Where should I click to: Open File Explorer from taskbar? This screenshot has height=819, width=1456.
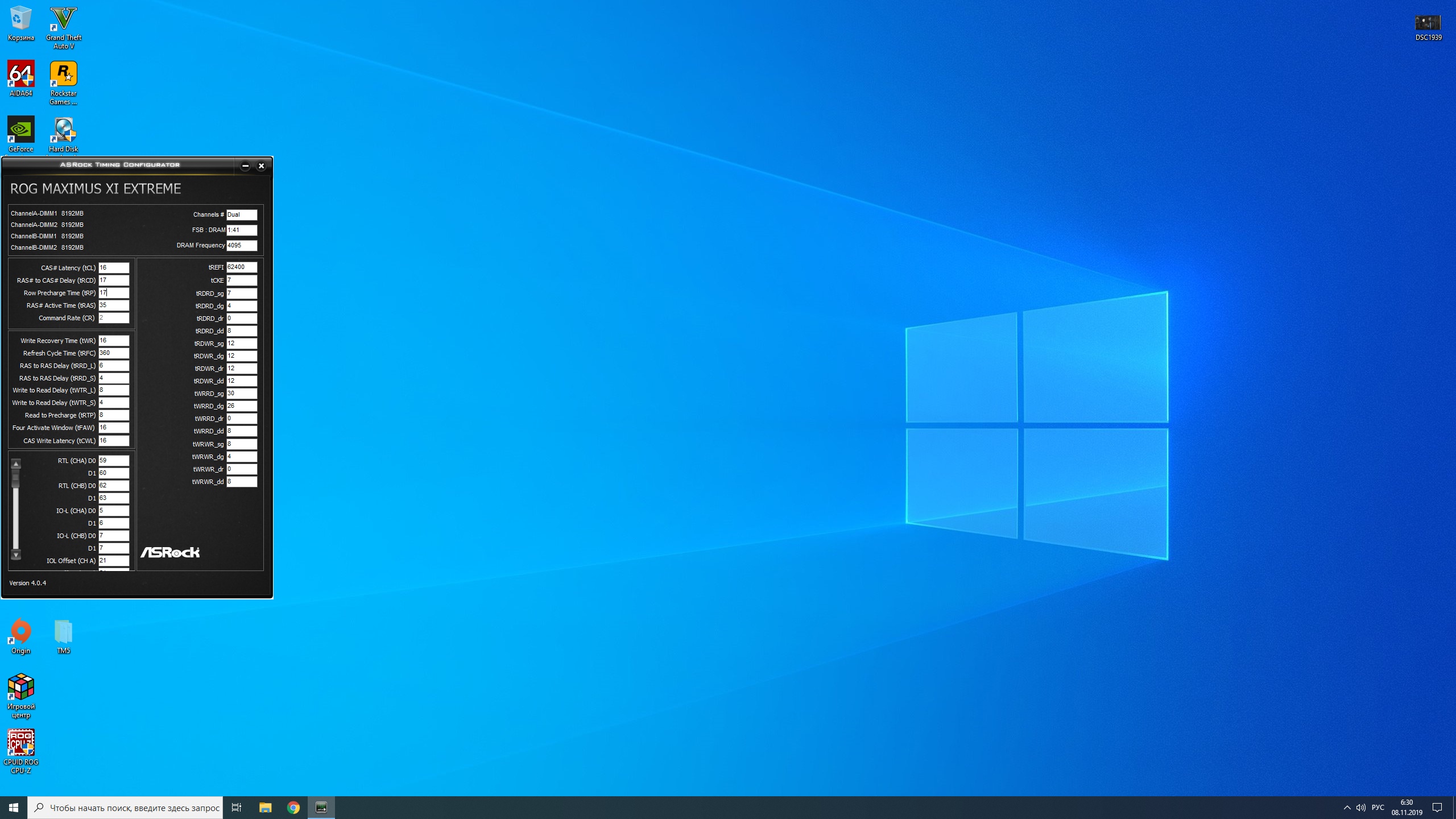click(x=265, y=808)
